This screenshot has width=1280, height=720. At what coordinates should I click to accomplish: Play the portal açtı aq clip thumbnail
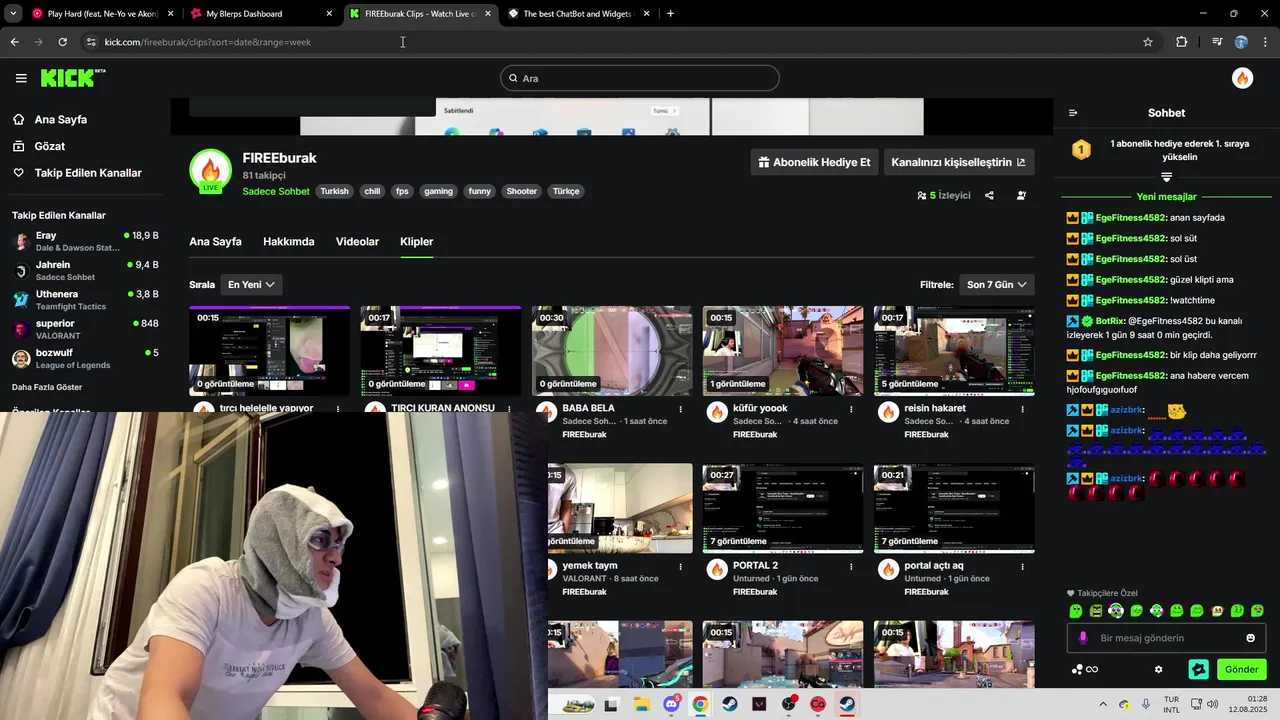coord(954,508)
